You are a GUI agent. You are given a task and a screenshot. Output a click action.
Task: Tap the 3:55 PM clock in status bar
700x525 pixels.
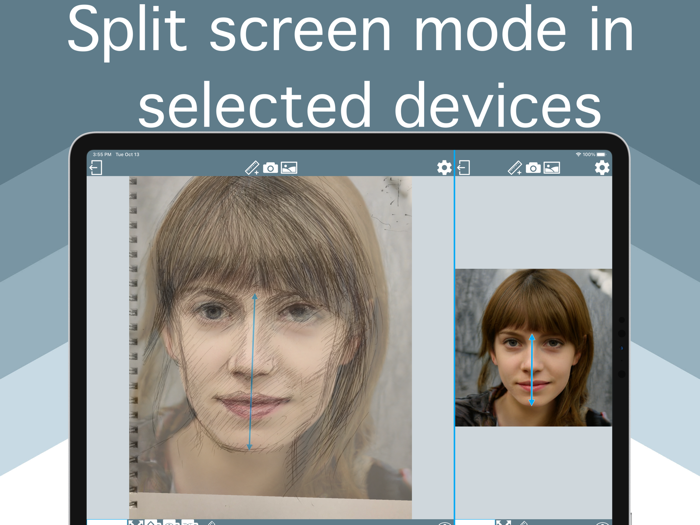[x=102, y=154]
